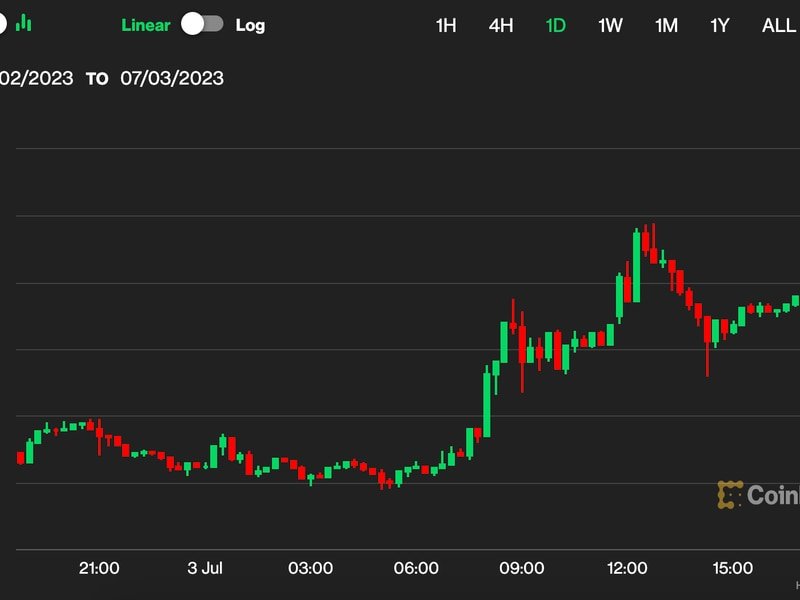Select the 1W timeframe
The image size is (800, 600).
click(x=609, y=25)
